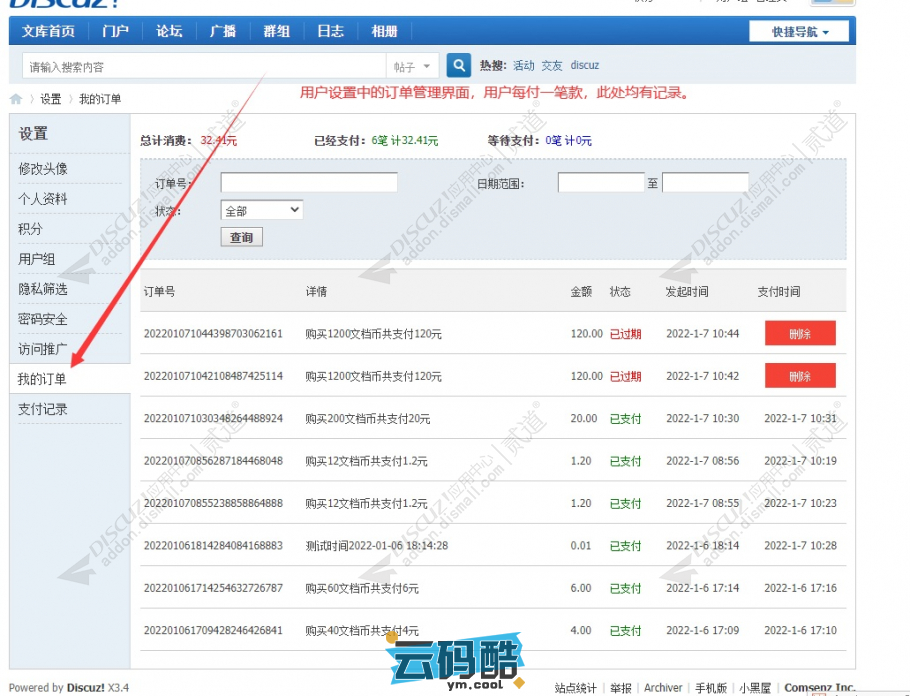Expand the 快捷导航 quick navigation menu

[x=799, y=32]
